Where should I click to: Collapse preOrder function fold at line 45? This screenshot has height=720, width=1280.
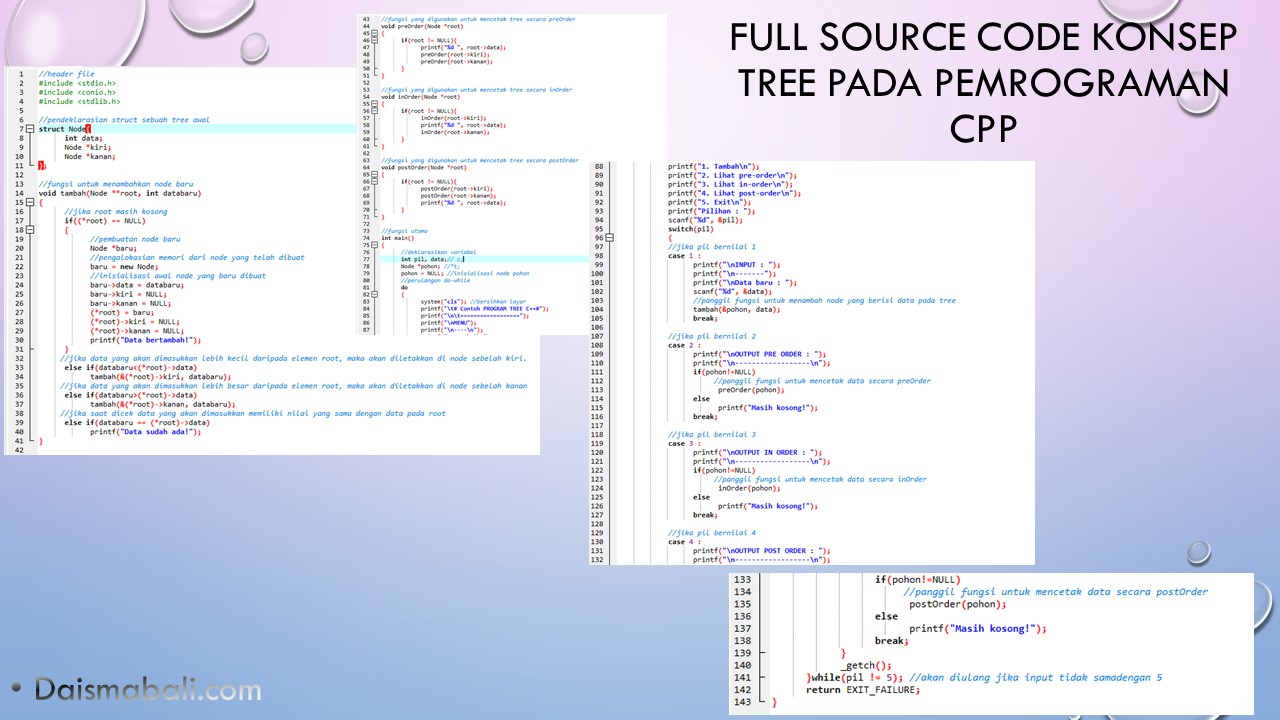coord(372,33)
